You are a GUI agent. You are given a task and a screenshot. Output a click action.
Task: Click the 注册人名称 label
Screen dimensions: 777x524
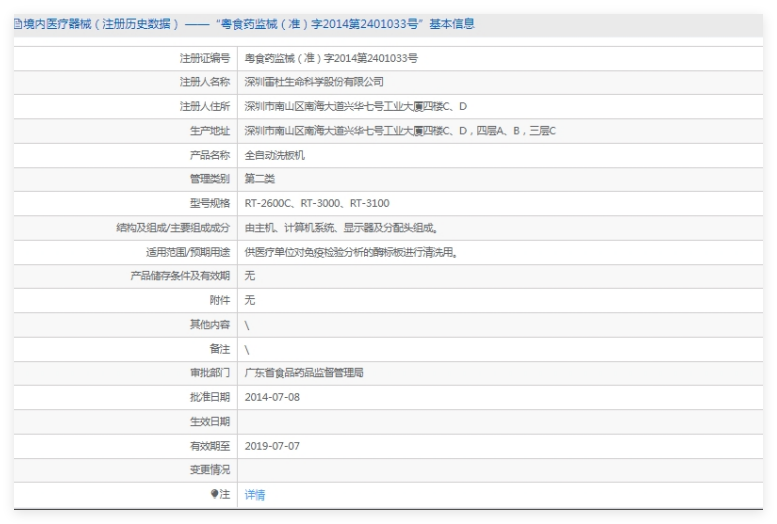coord(205,82)
